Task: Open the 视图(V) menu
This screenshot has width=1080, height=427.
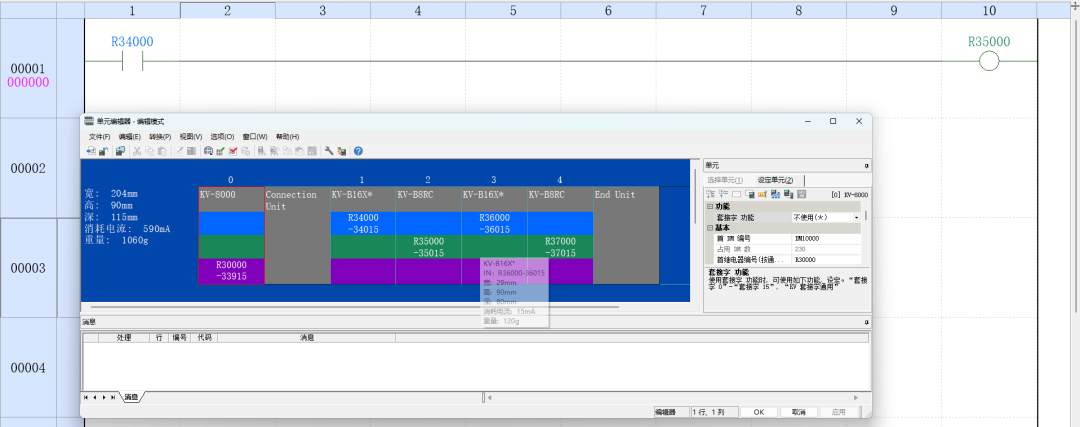Action: tap(191, 136)
